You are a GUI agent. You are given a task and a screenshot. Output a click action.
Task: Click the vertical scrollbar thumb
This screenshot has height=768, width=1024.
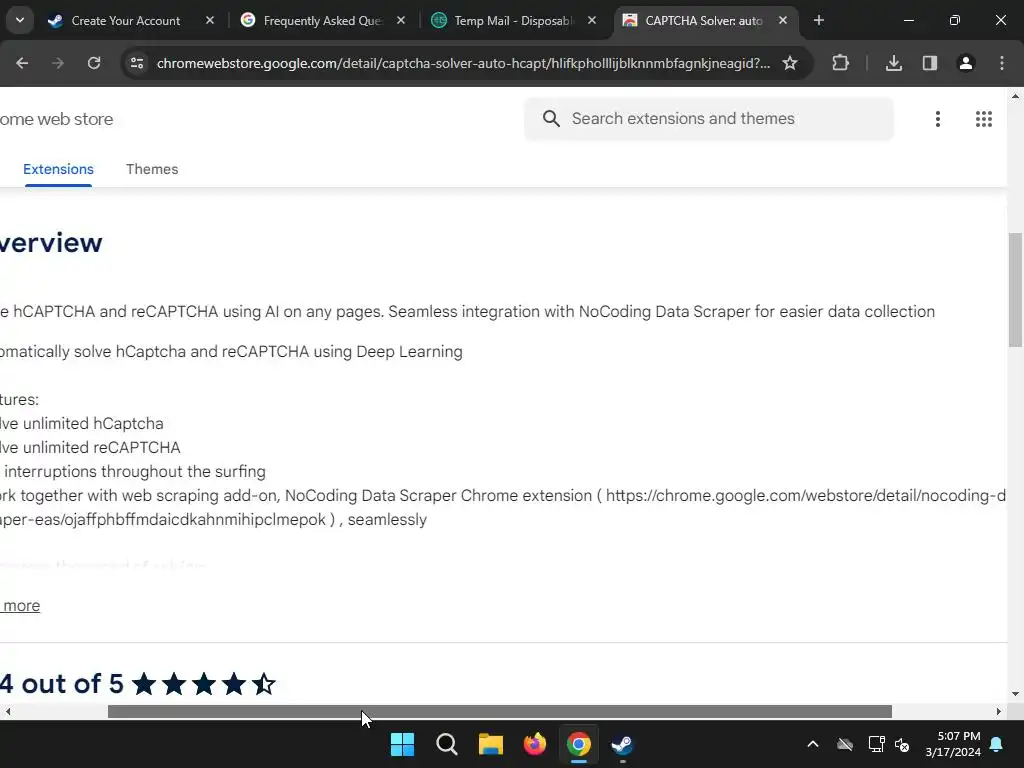(x=1016, y=291)
